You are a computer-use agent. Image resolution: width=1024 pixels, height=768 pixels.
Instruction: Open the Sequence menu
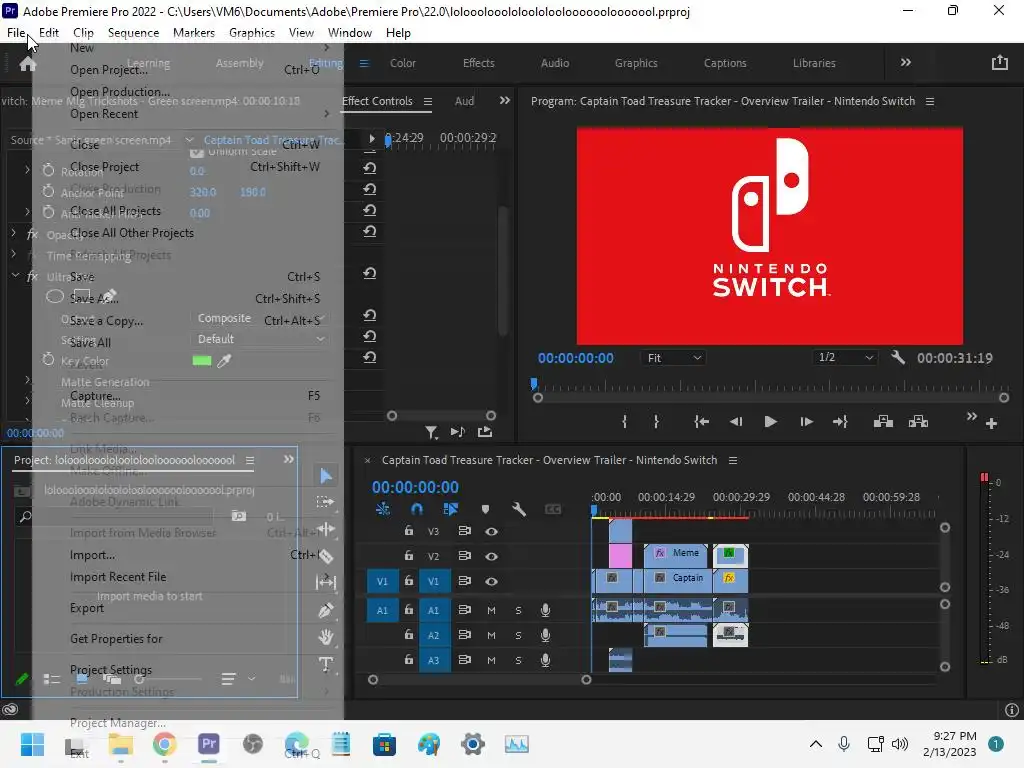point(133,33)
